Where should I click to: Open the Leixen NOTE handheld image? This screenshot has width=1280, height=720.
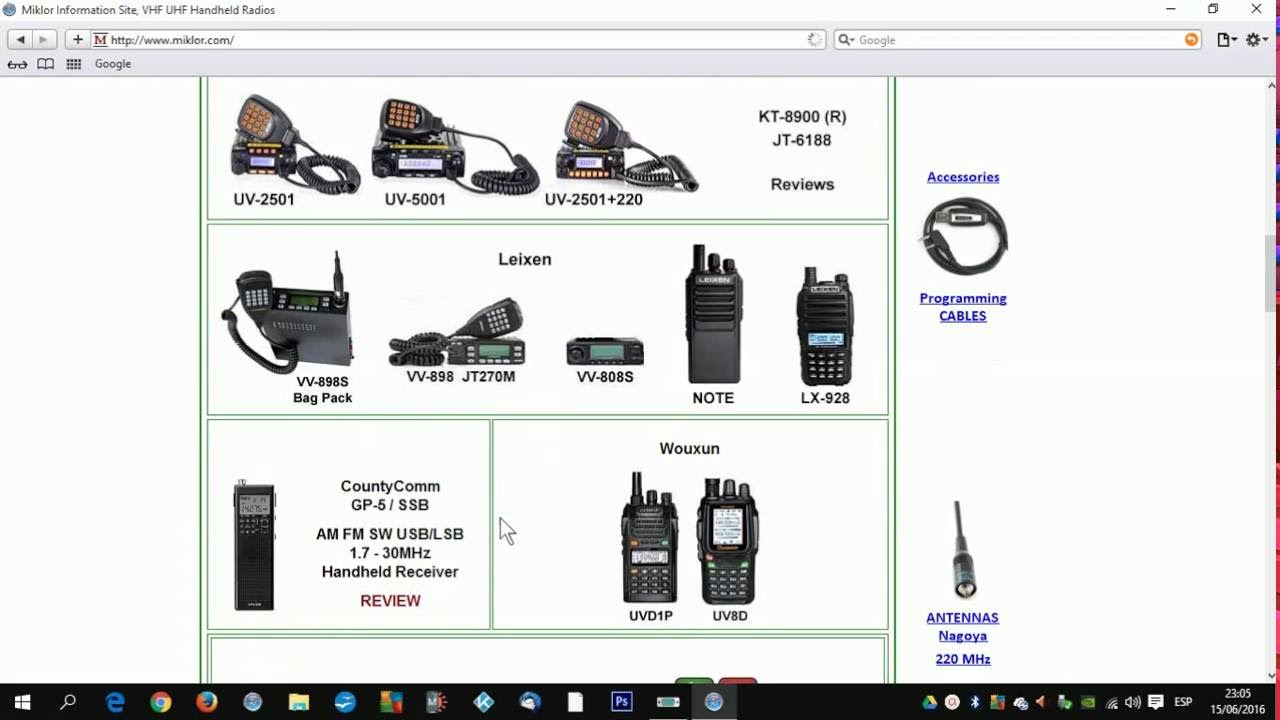(714, 314)
